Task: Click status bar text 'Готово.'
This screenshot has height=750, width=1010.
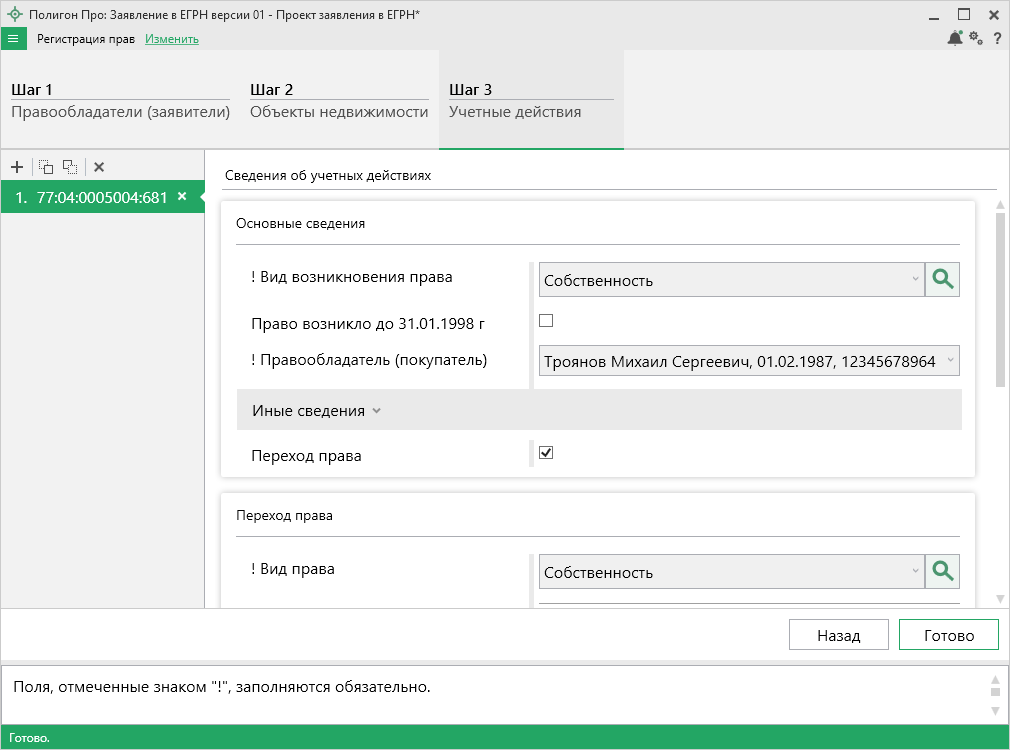Action: pos(29,738)
